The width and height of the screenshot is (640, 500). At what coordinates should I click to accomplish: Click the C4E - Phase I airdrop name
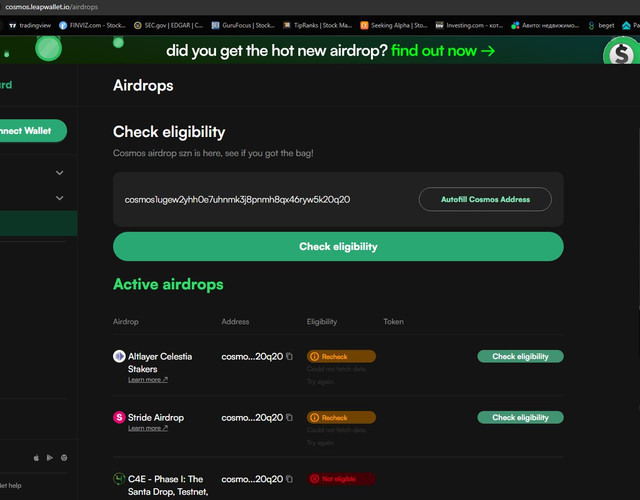pos(168,485)
